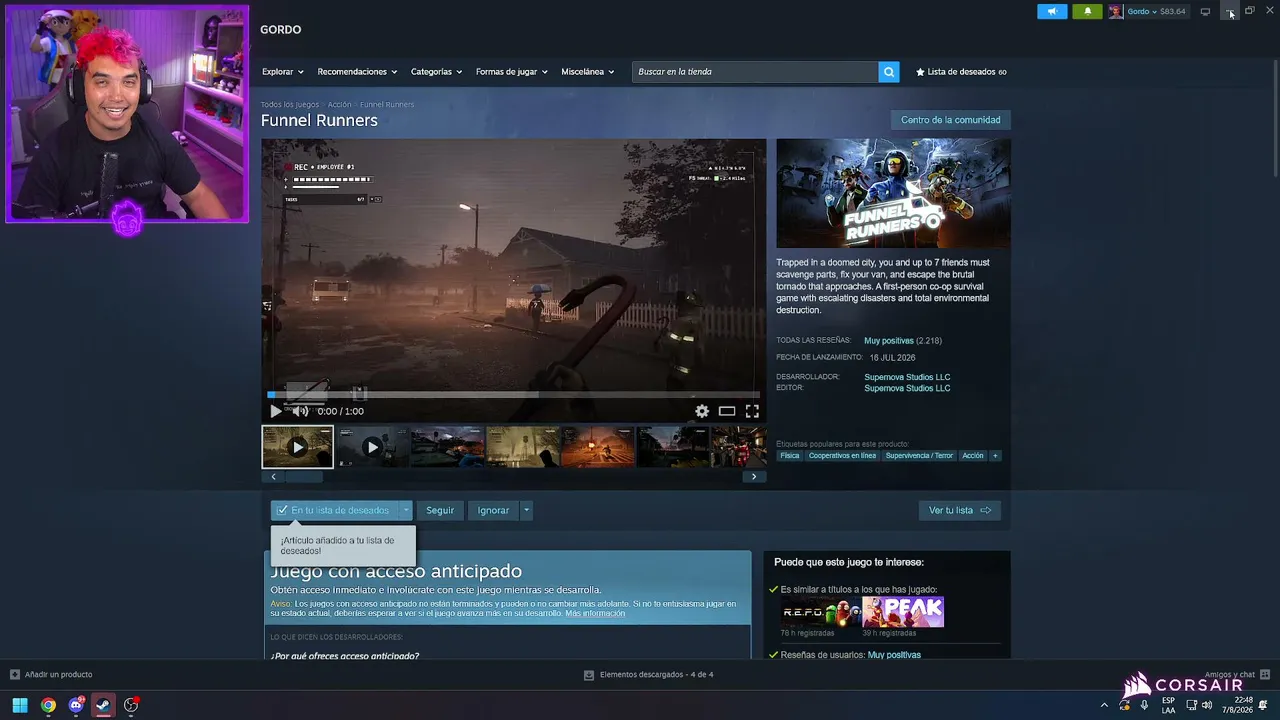
Task: Open Centro de la comunidad
Action: point(951,120)
